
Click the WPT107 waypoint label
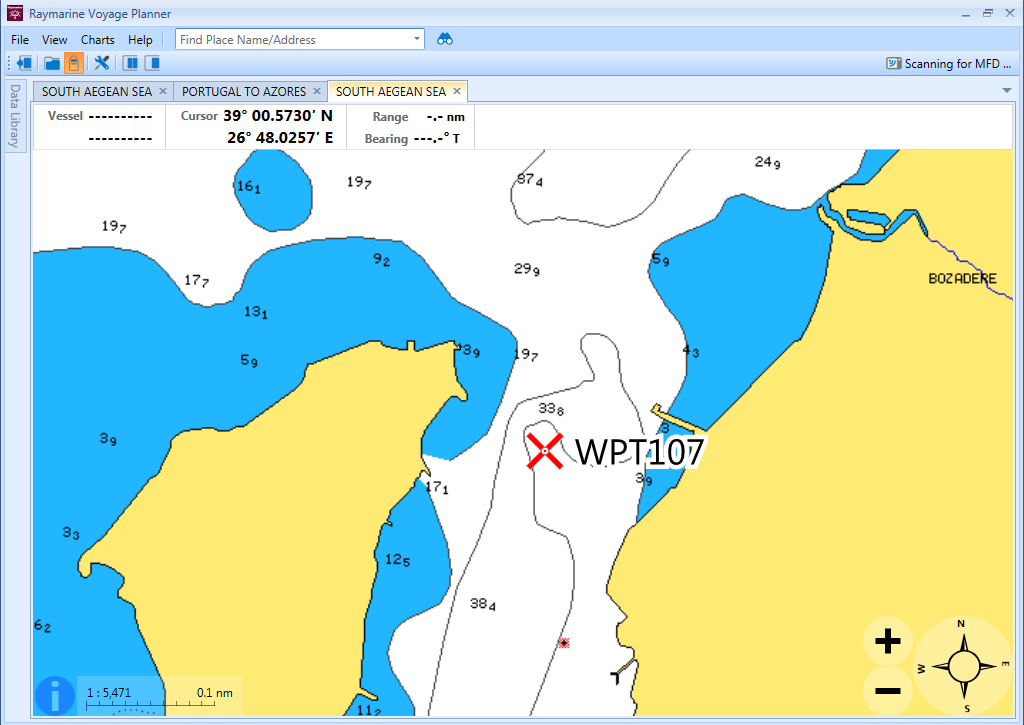pos(640,452)
